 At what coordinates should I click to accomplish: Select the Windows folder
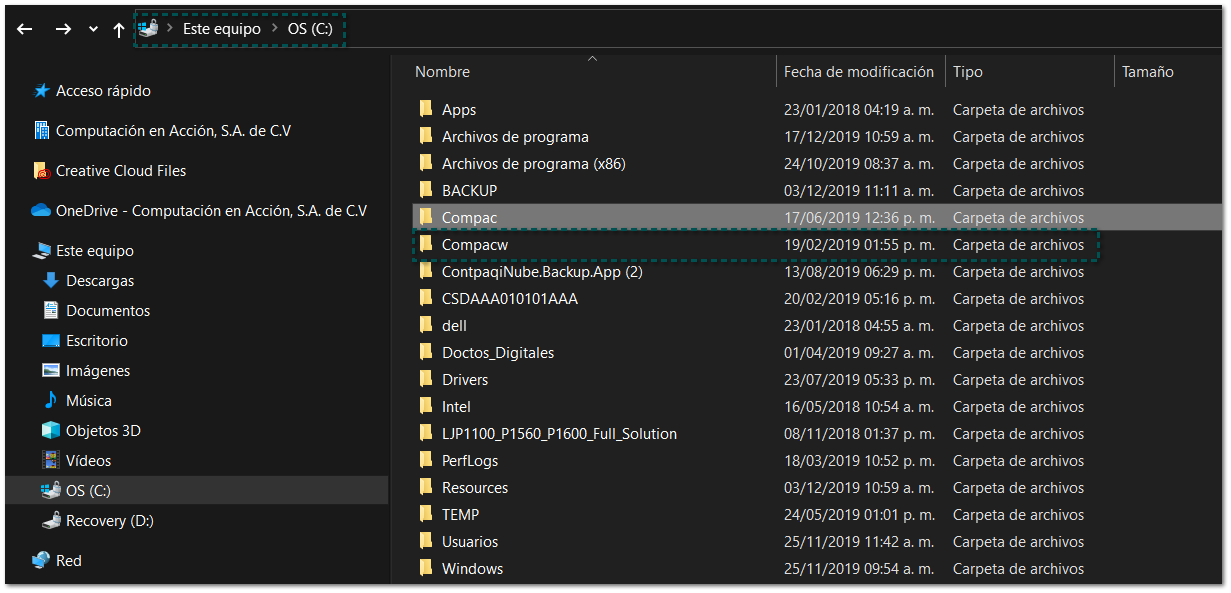[x=473, y=569]
